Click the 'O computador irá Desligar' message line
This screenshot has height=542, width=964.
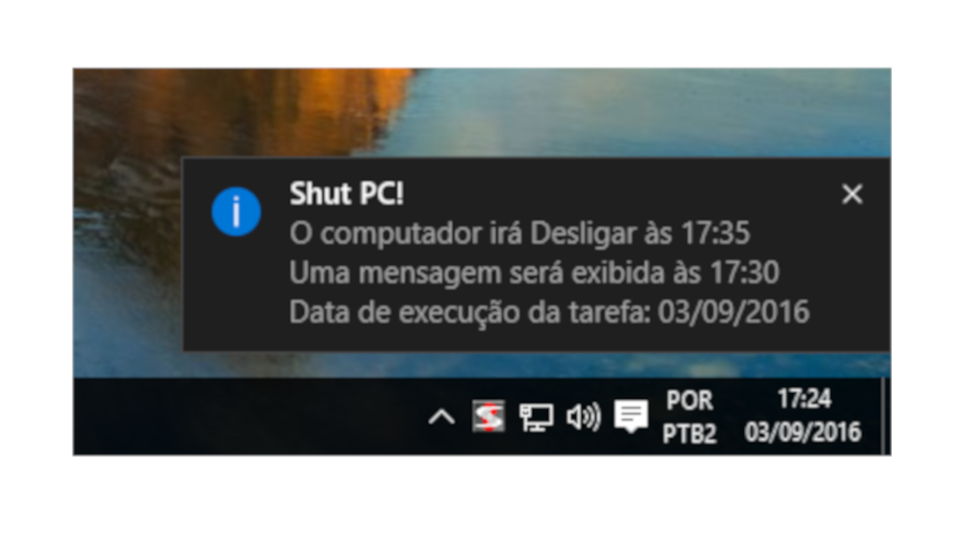520,234
